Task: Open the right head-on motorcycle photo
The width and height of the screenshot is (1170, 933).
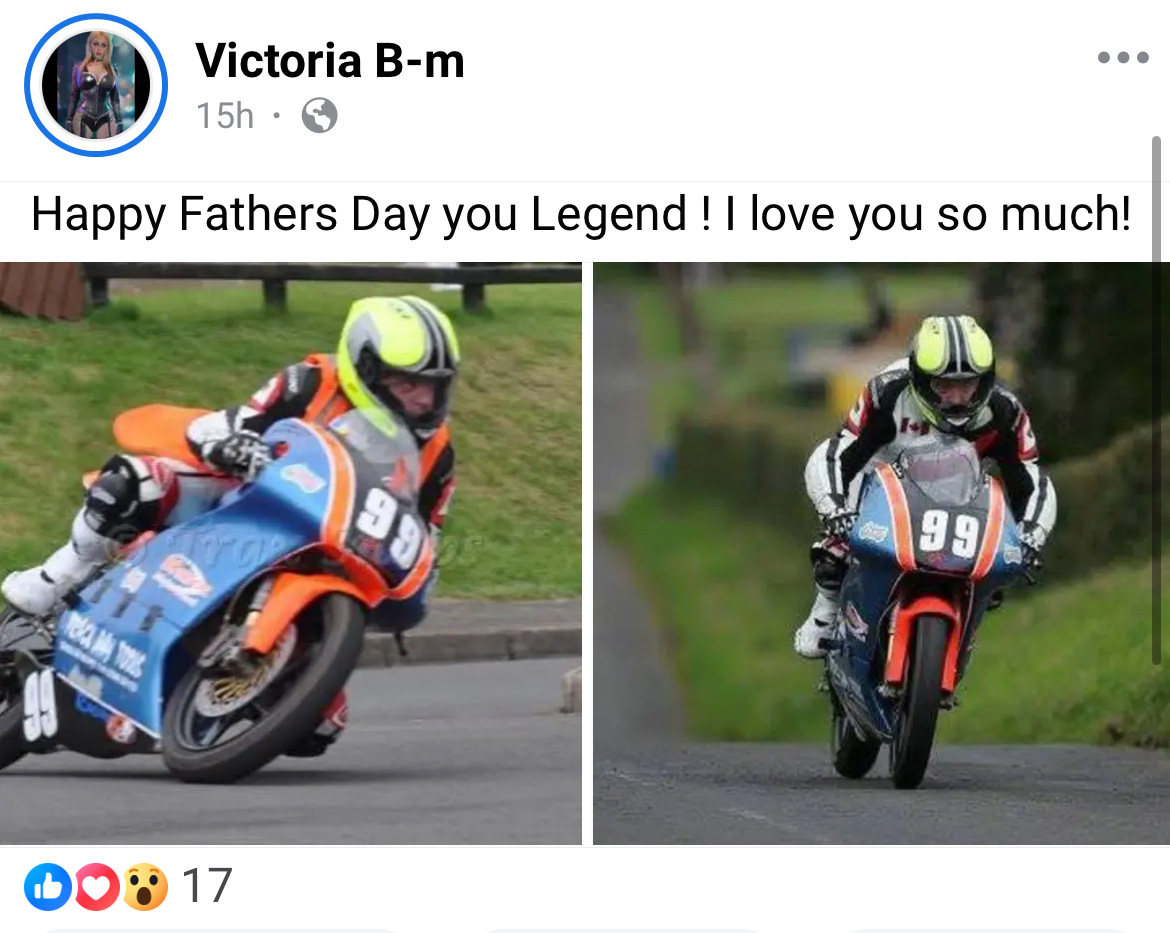Action: click(881, 553)
